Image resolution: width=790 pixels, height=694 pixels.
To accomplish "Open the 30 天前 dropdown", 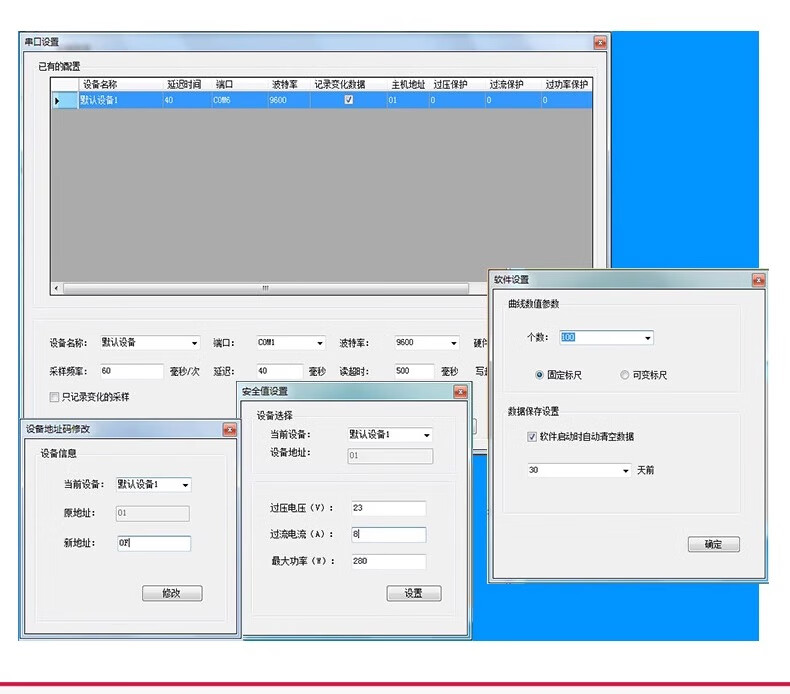I will click(x=626, y=470).
